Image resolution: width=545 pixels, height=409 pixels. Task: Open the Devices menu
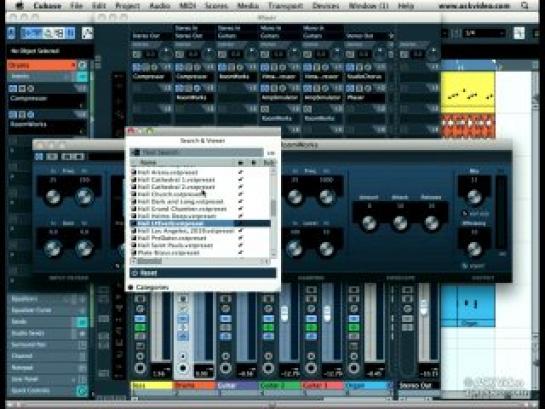326,6
